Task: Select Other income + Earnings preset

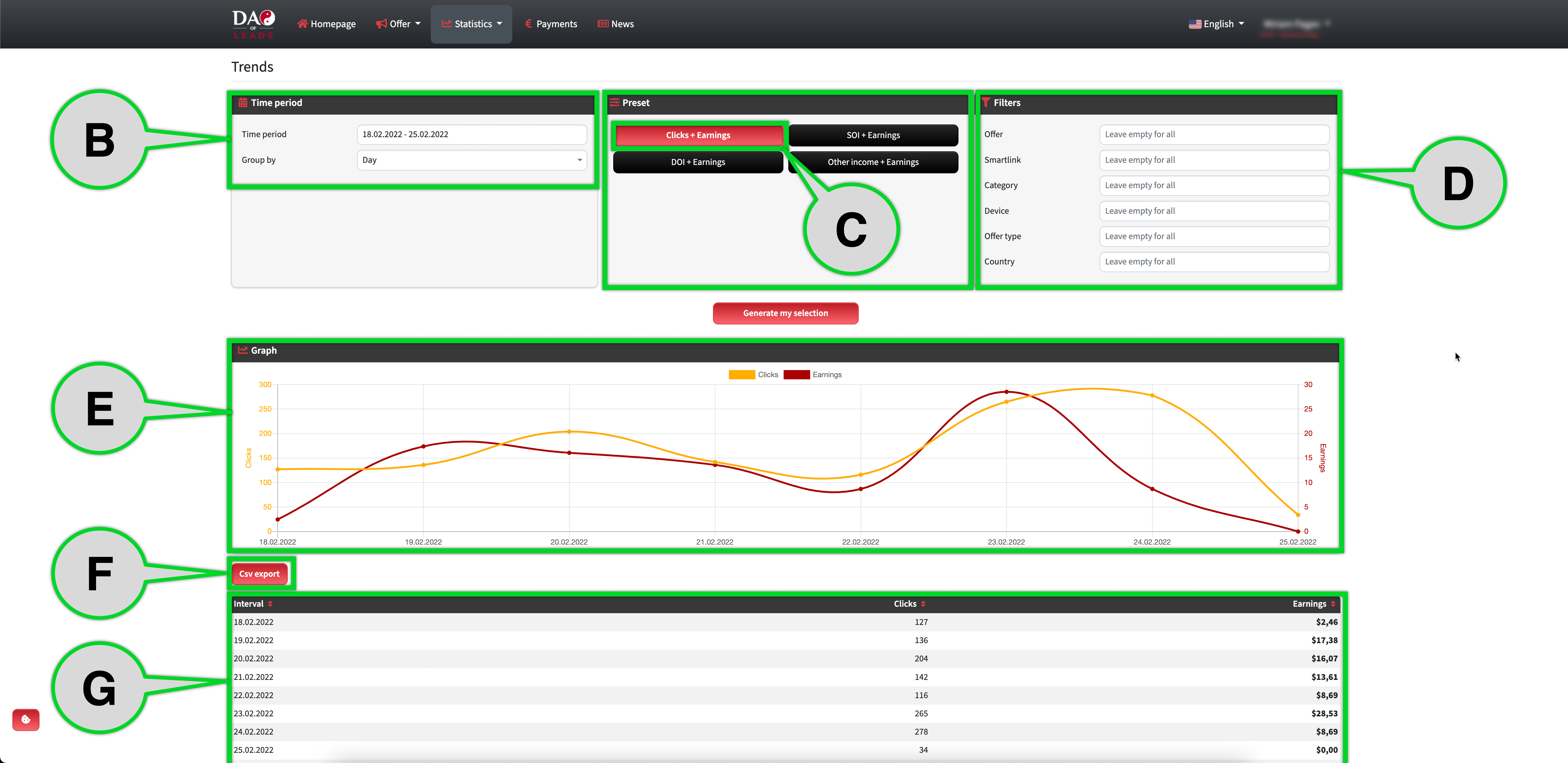Action: pyautogui.click(x=872, y=162)
